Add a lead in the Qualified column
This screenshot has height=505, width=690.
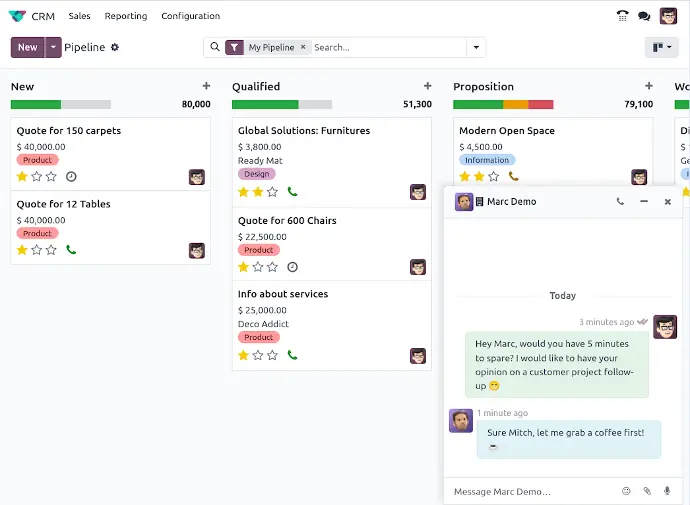click(x=427, y=86)
